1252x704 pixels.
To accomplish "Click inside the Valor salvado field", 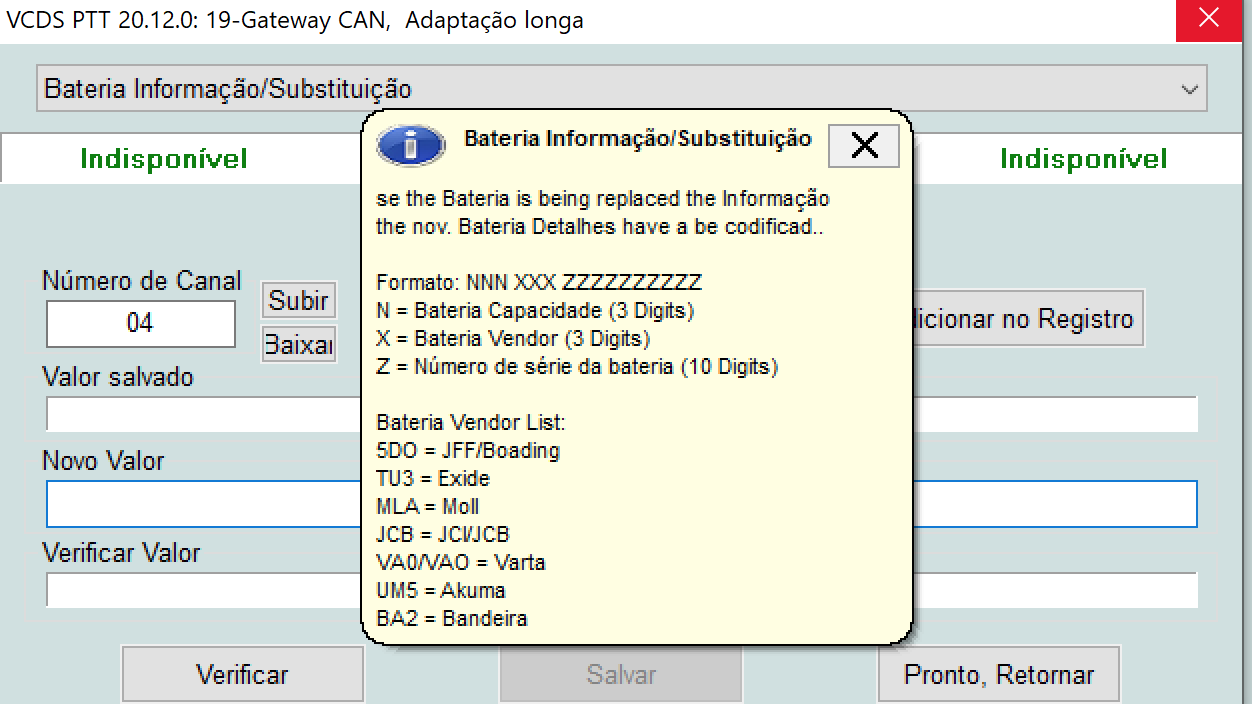I will [200, 413].
